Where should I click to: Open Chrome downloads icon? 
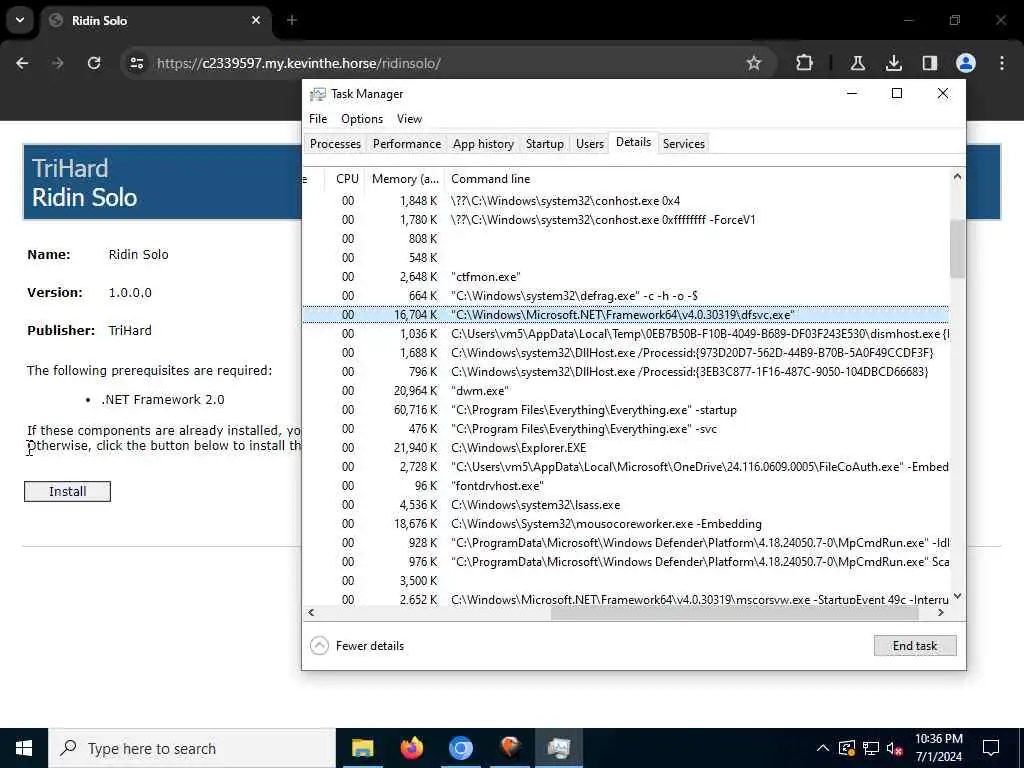click(x=893, y=63)
